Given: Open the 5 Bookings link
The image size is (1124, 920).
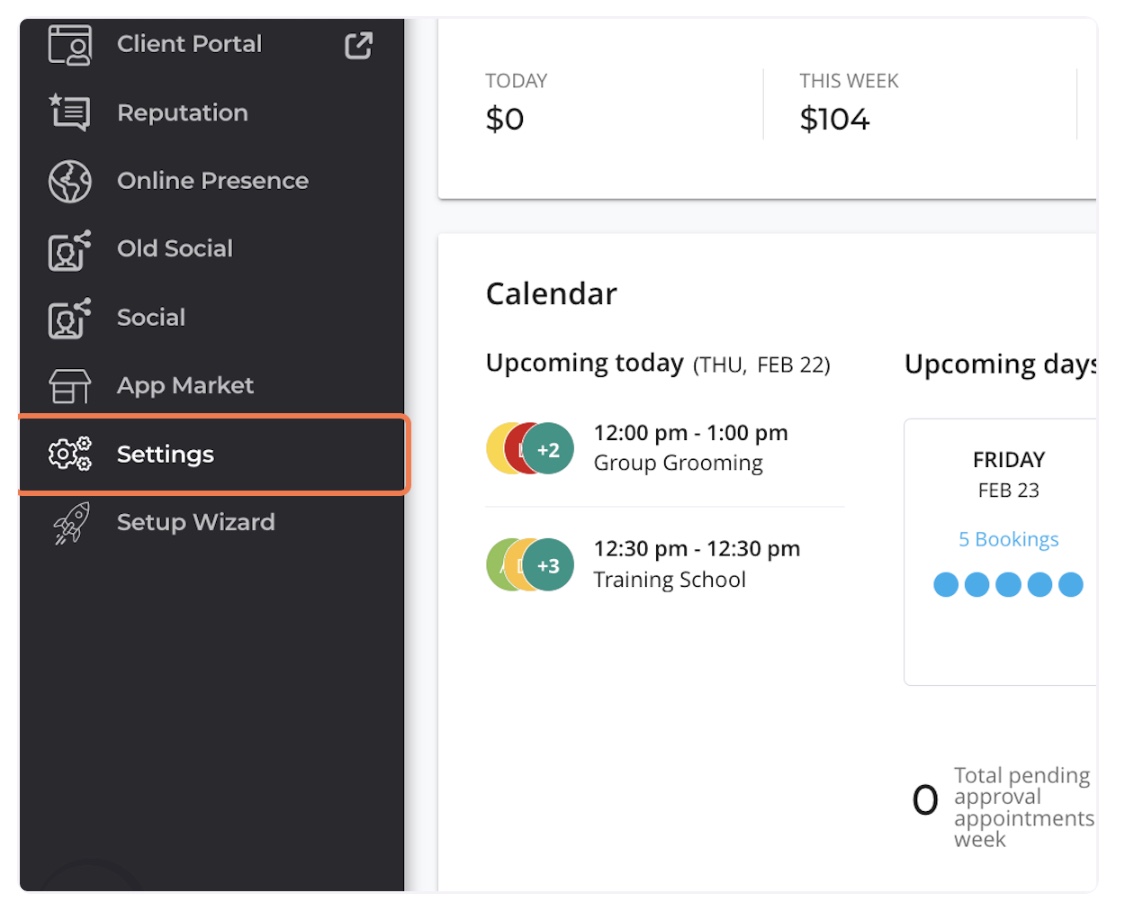Looking at the screenshot, I should (x=1008, y=540).
